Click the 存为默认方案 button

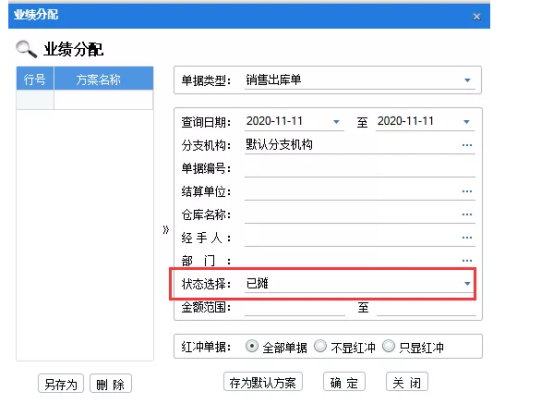(x=263, y=382)
